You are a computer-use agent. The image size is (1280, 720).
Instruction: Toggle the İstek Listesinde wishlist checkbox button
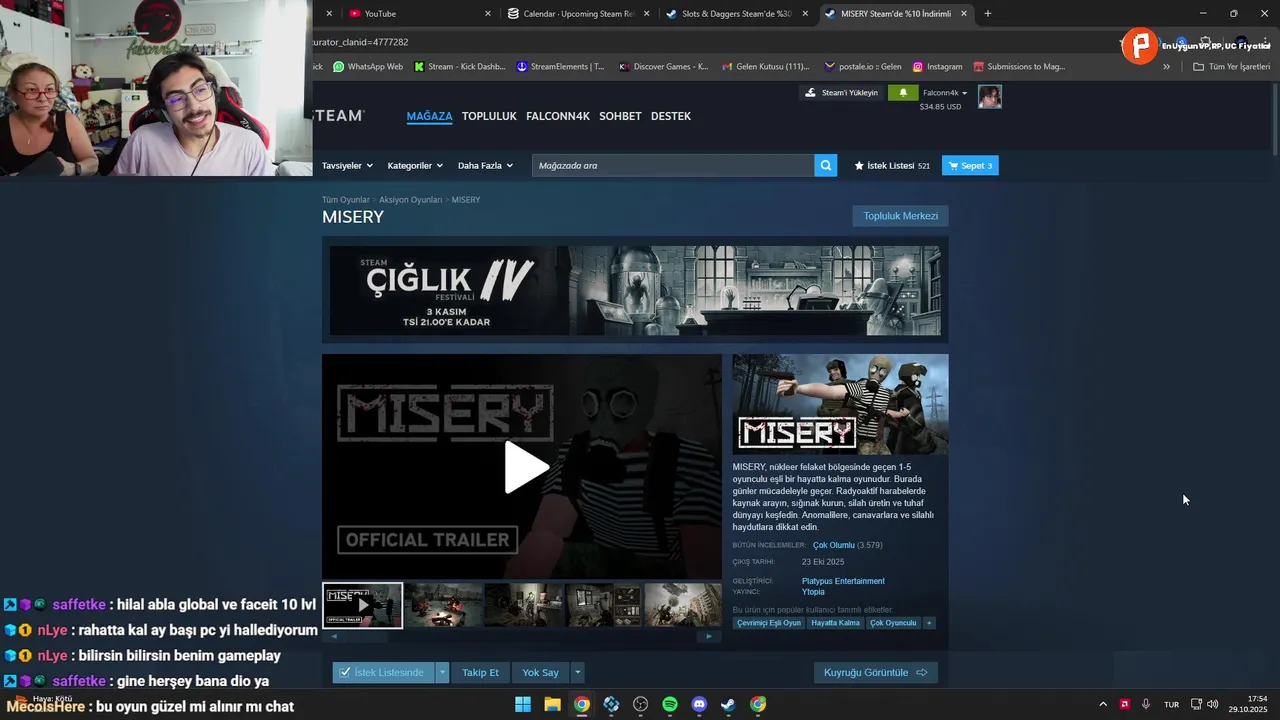pos(383,672)
